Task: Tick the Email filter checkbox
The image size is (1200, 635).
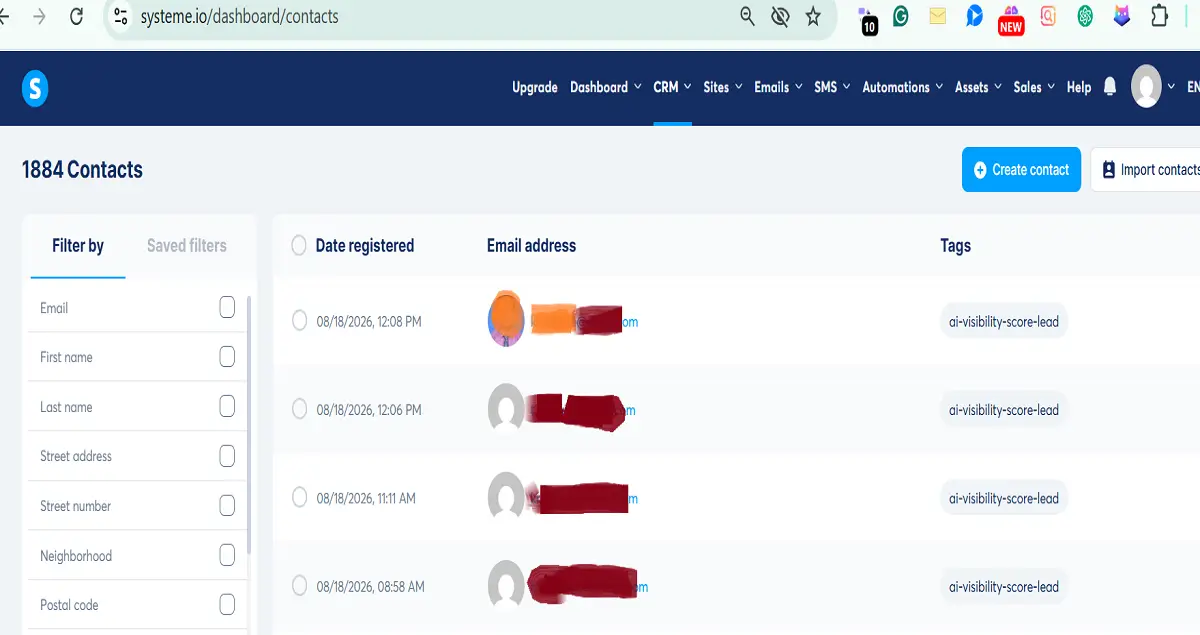Action: click(x=227, y=307)
